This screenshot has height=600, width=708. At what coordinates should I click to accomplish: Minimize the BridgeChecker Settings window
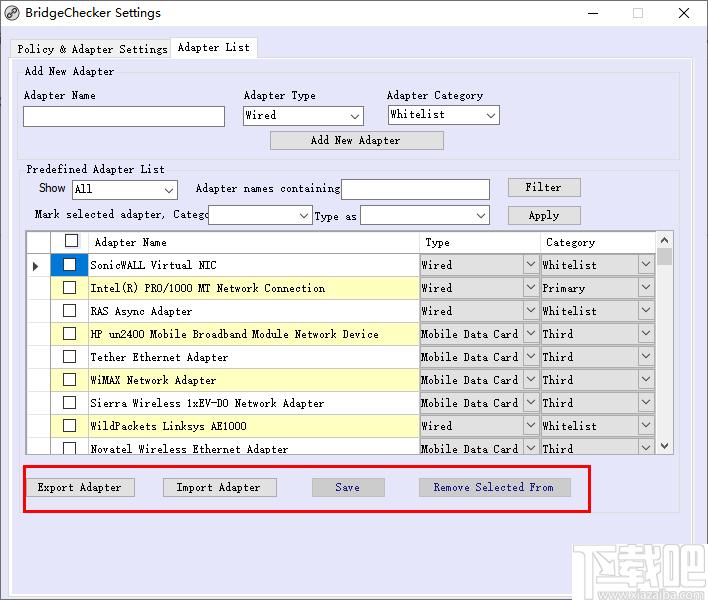pos(593,13)
